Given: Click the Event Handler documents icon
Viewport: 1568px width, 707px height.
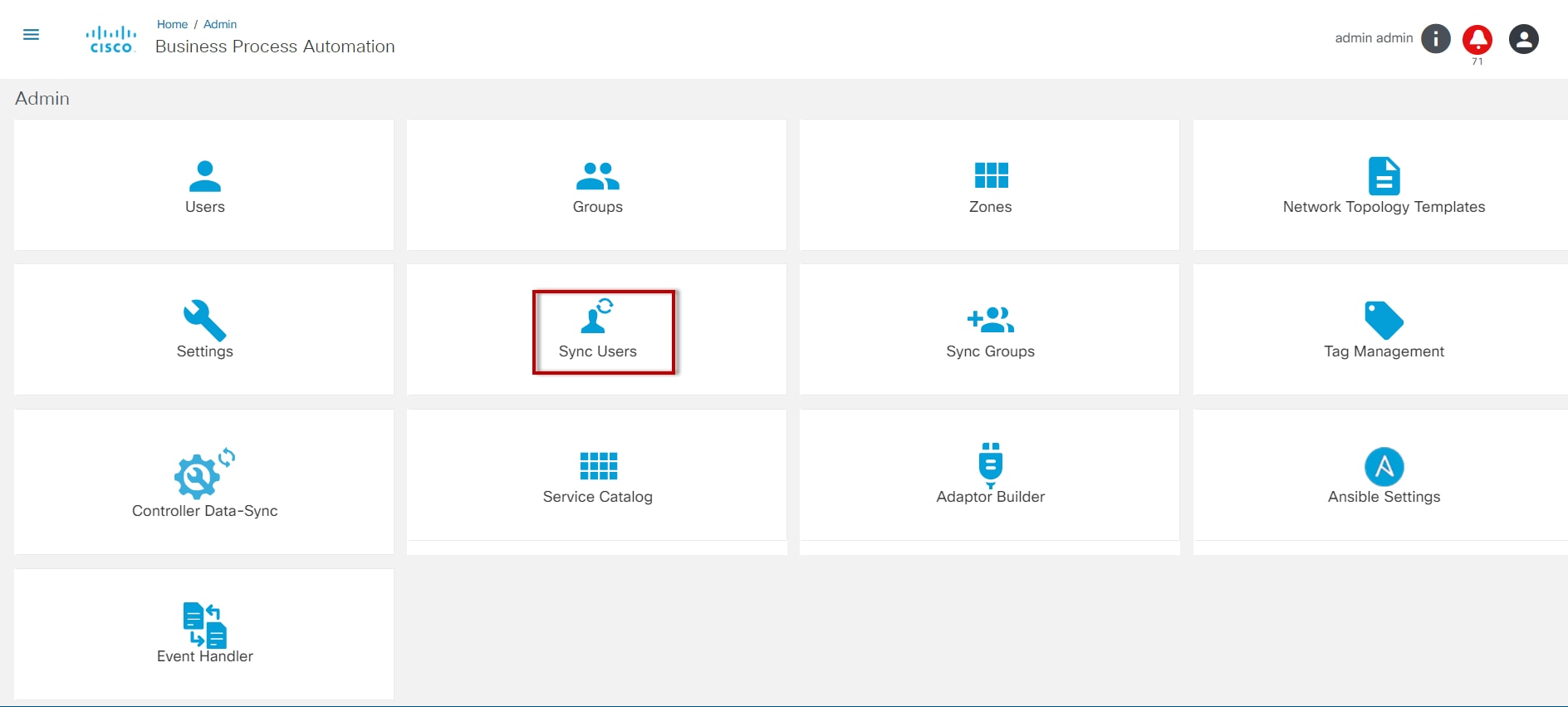Looking at the screenshot, I should point(205,625).
